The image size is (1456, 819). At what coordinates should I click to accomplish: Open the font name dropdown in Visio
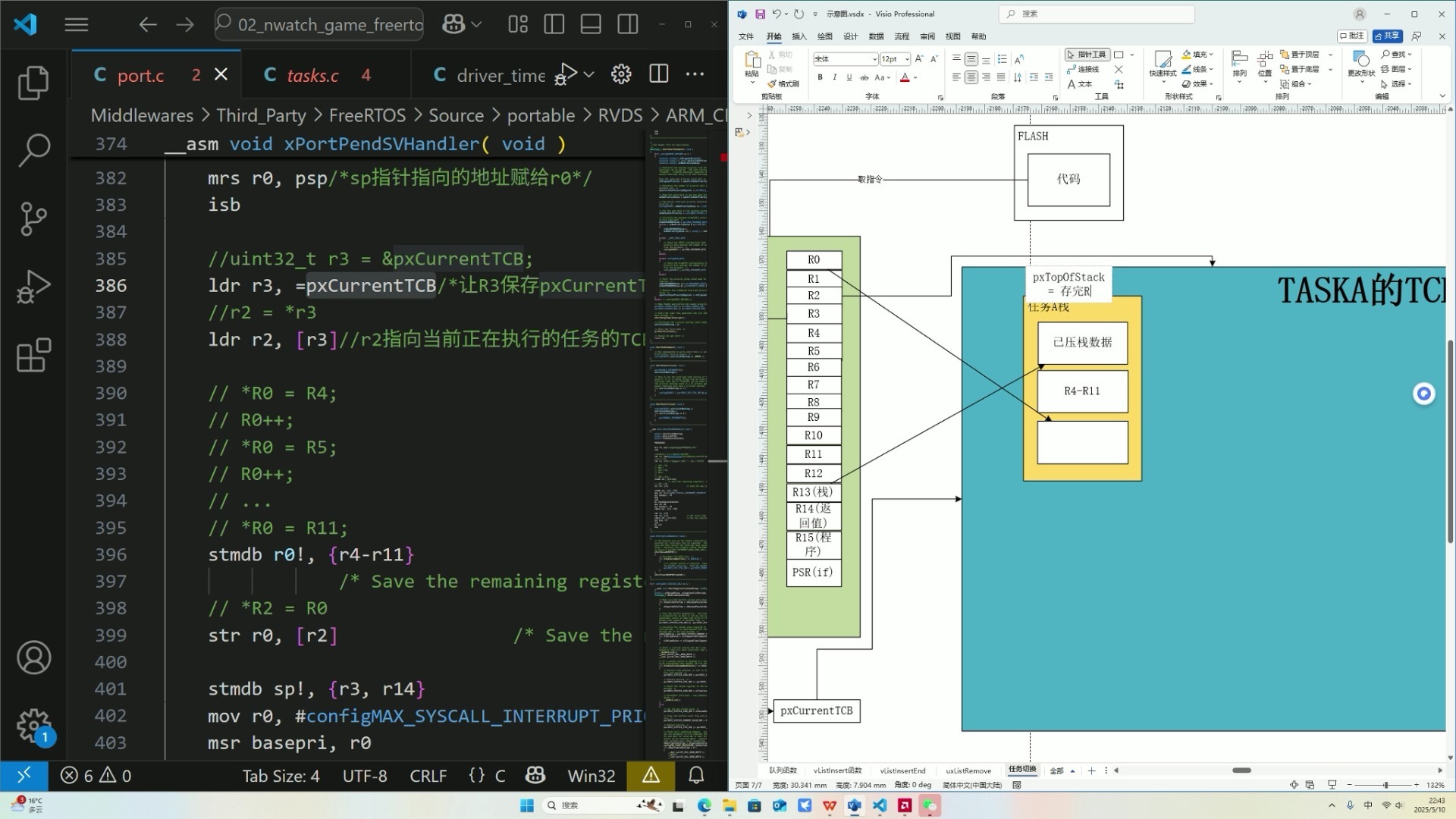point(874,58)
